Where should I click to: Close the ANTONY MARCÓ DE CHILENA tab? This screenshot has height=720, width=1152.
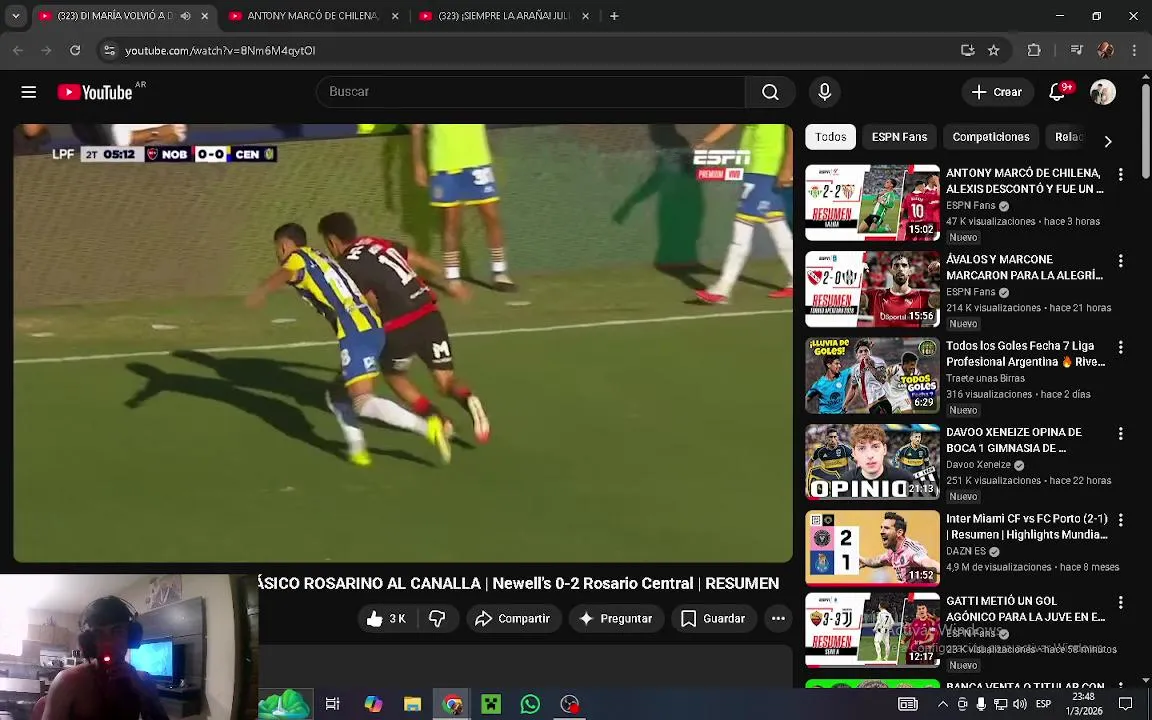(x=395, y=15)
